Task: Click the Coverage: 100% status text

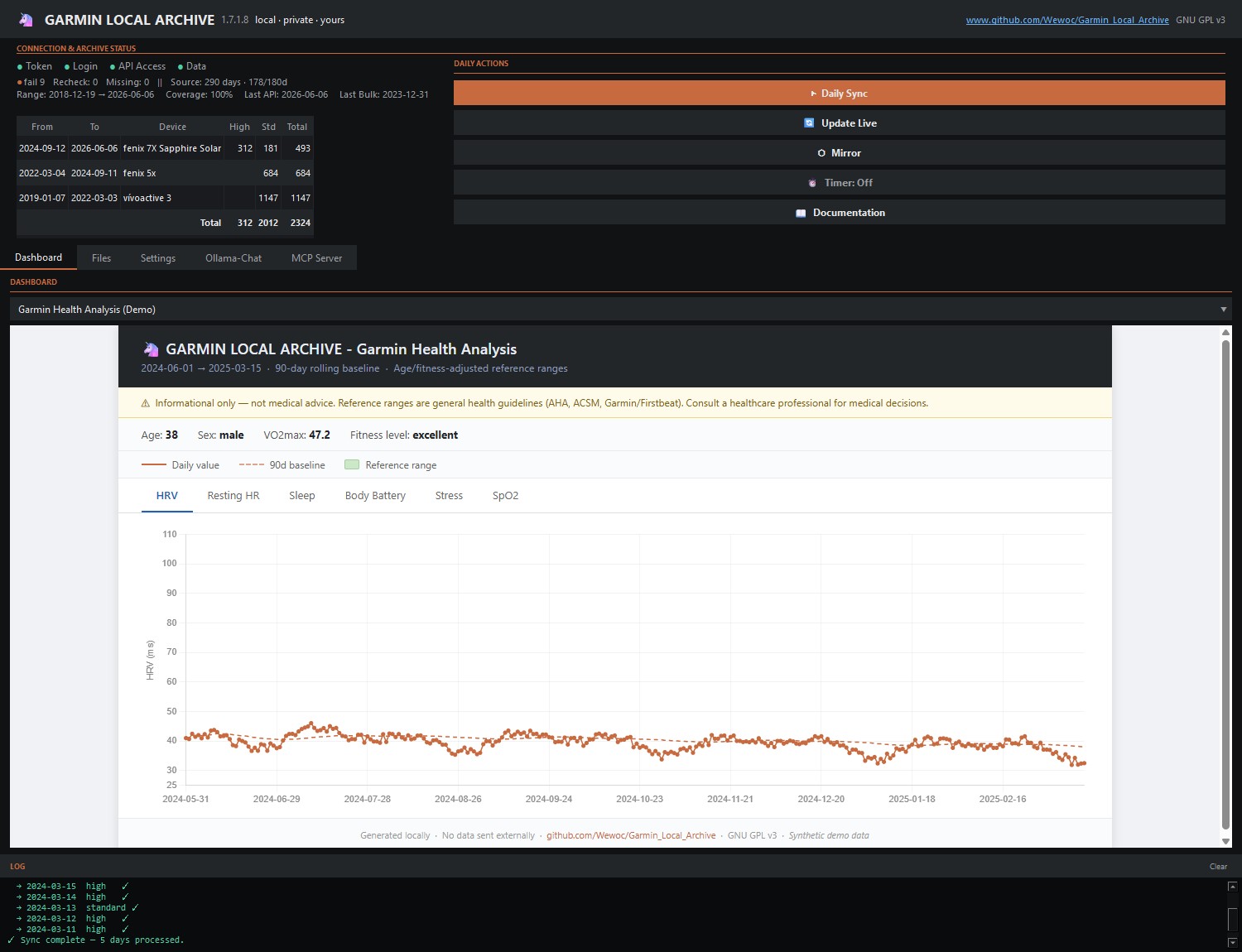Action: (x=199, y=95)
